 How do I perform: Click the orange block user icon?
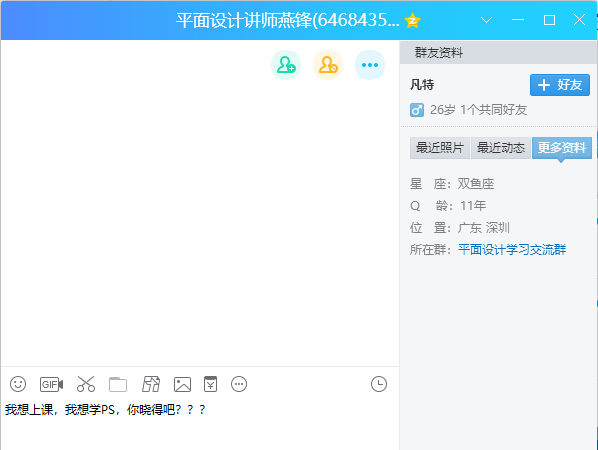[328, 65]
